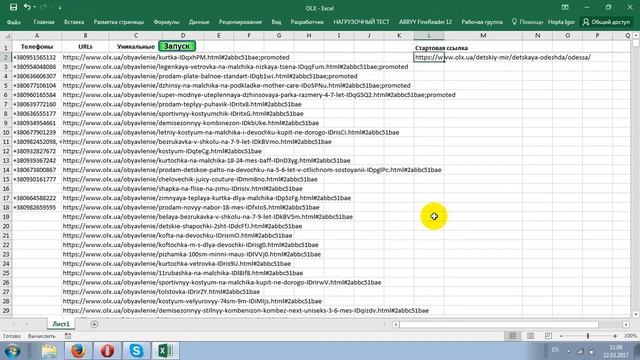The width and height of the screenshot is (640, 360).
Task: Click the URL with kostyum-IDqteCg
Action: pyautogui.click(x=162, y=151)
